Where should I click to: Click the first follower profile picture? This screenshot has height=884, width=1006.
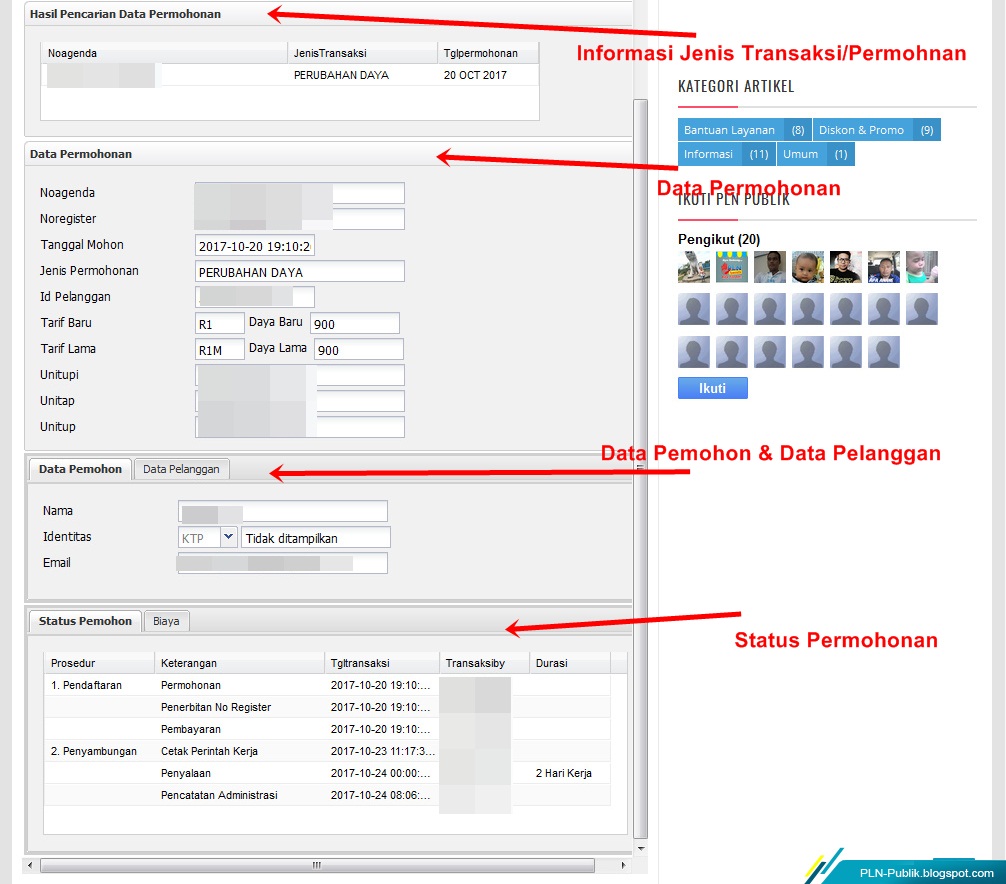(693, 267)
